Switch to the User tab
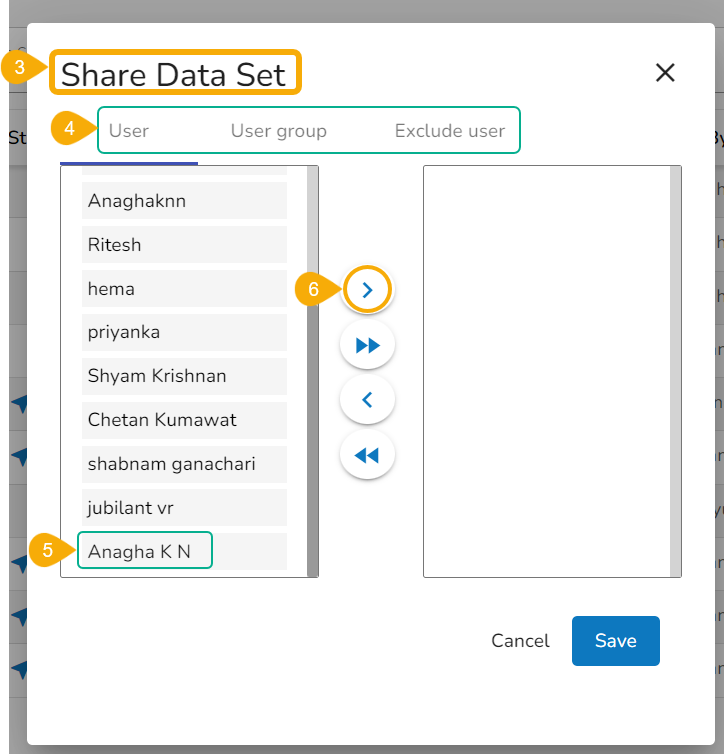Viewport: 724px width, 754px height. tap(129, 131)
